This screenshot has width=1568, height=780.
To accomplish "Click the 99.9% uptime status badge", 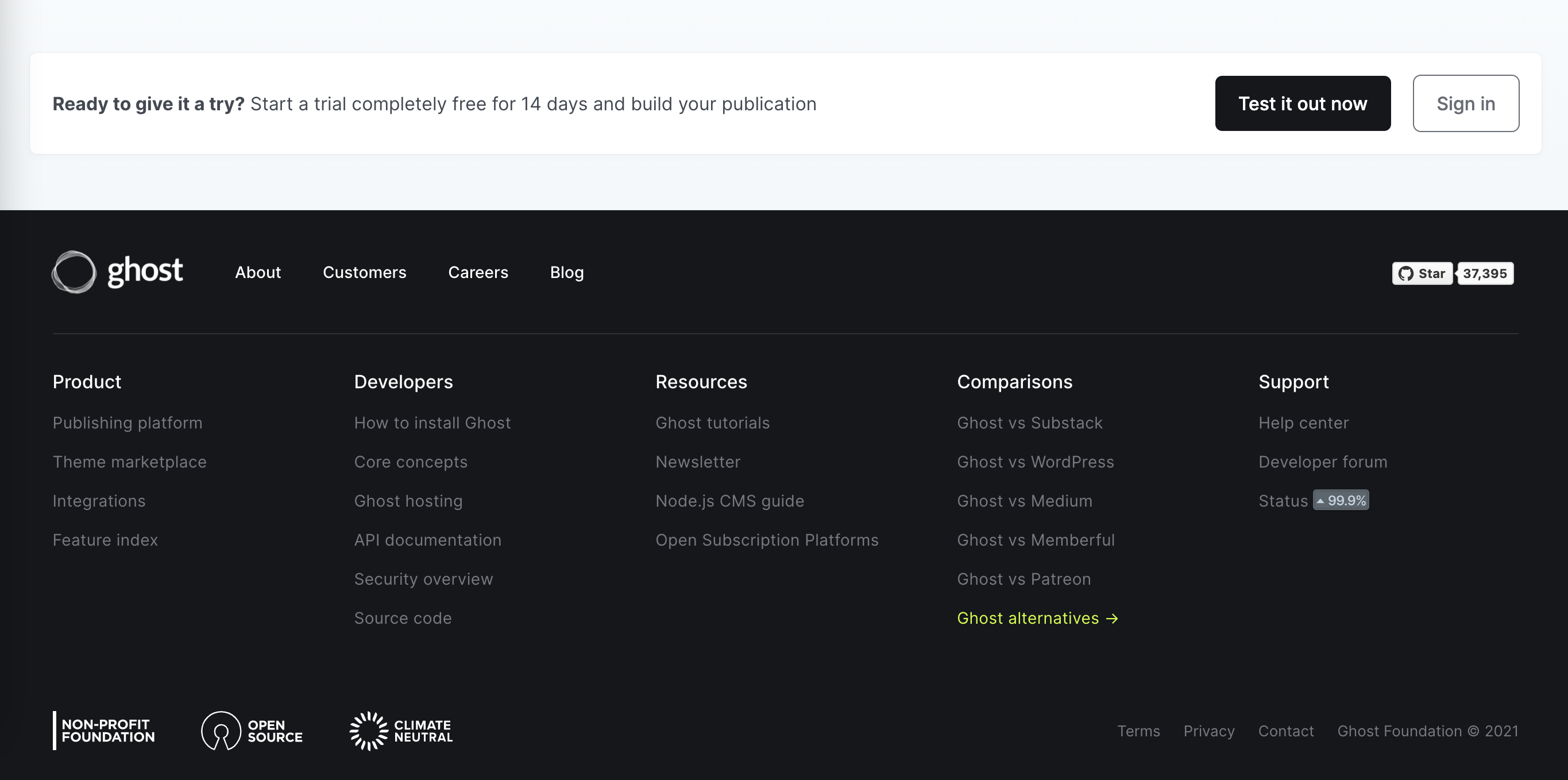I will pyautogui.click(x=1341, y=500).
